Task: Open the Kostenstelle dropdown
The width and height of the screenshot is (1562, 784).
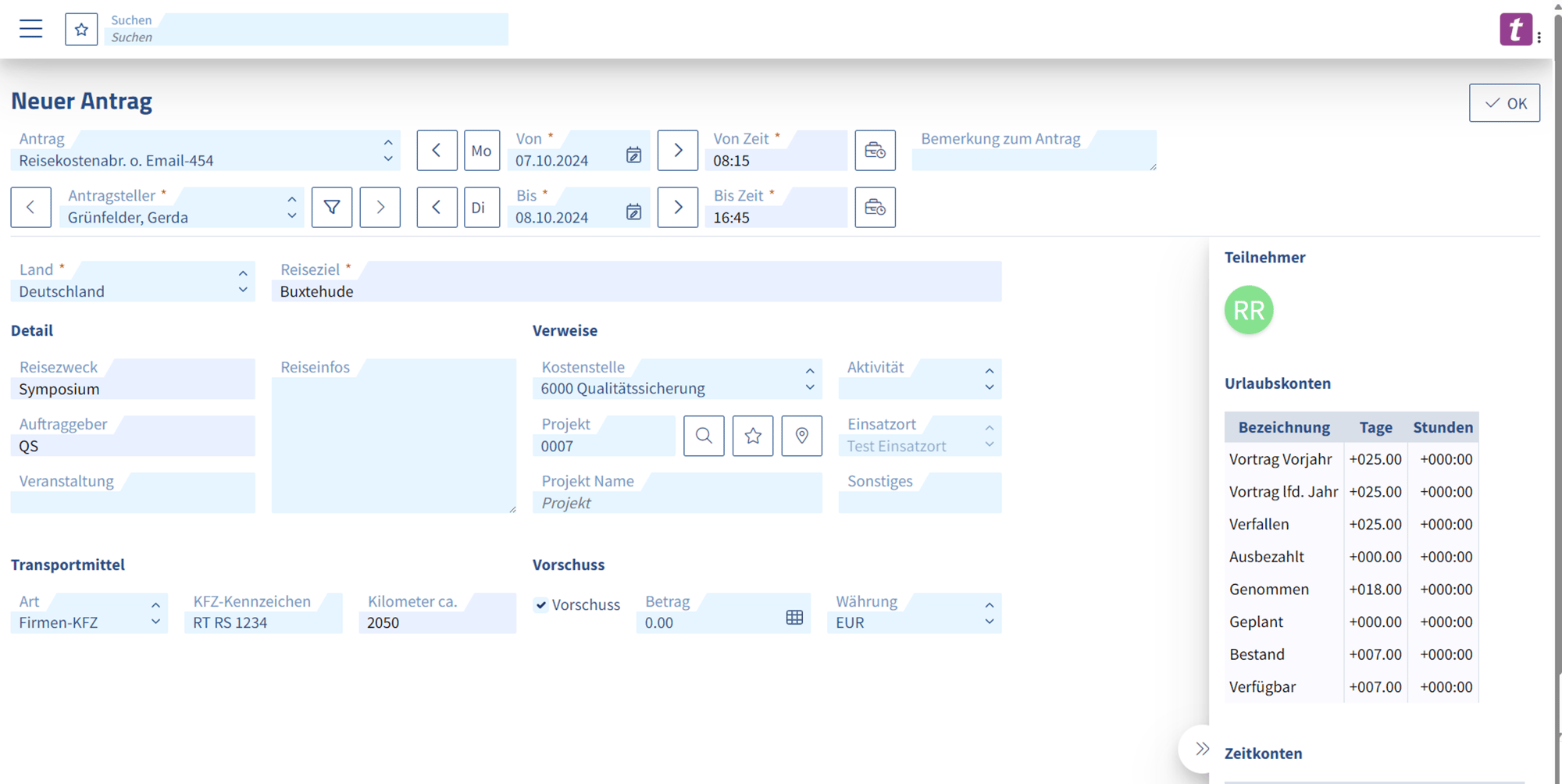Action: point(809,388)
